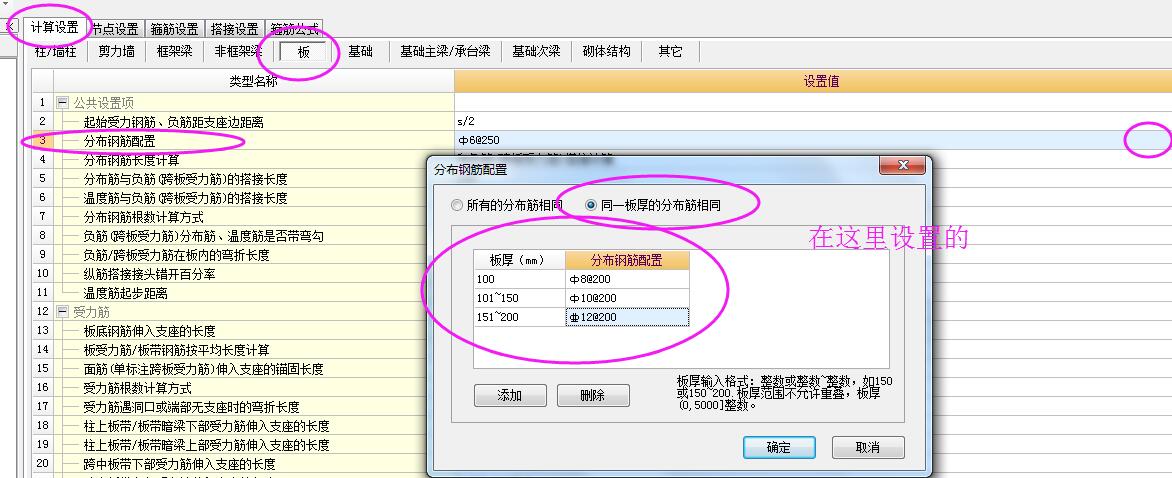The width and height of the screenshot is (1172, 478).
Task: Select the 框架梁 category
Action: [x=174, y=52]
